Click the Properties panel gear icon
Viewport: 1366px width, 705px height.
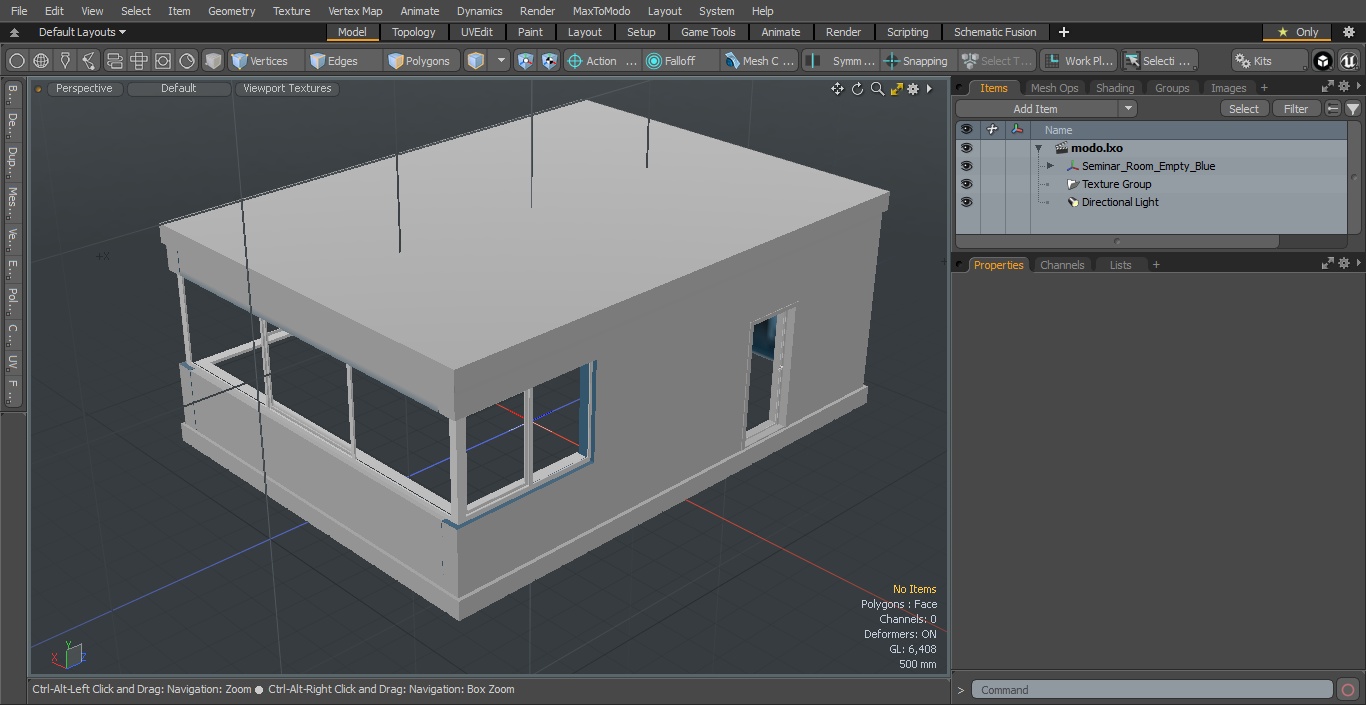pos(1344,263)
